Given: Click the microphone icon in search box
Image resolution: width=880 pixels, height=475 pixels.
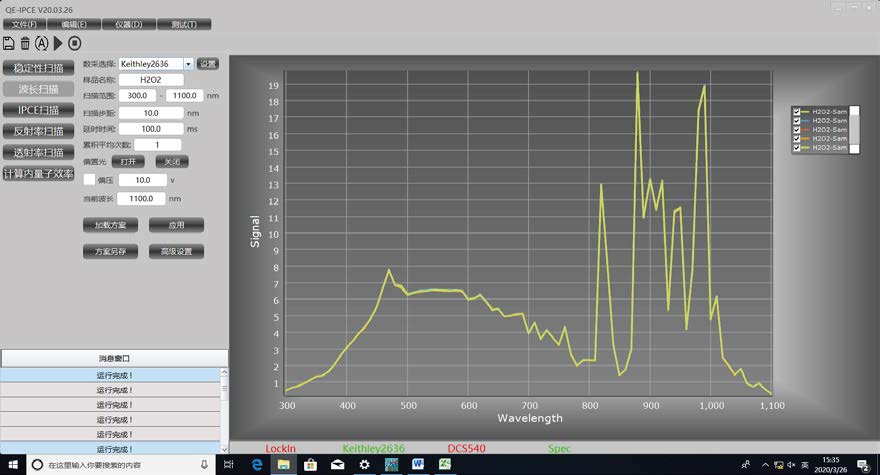Looking at the screenshot, I should point(204,465).
